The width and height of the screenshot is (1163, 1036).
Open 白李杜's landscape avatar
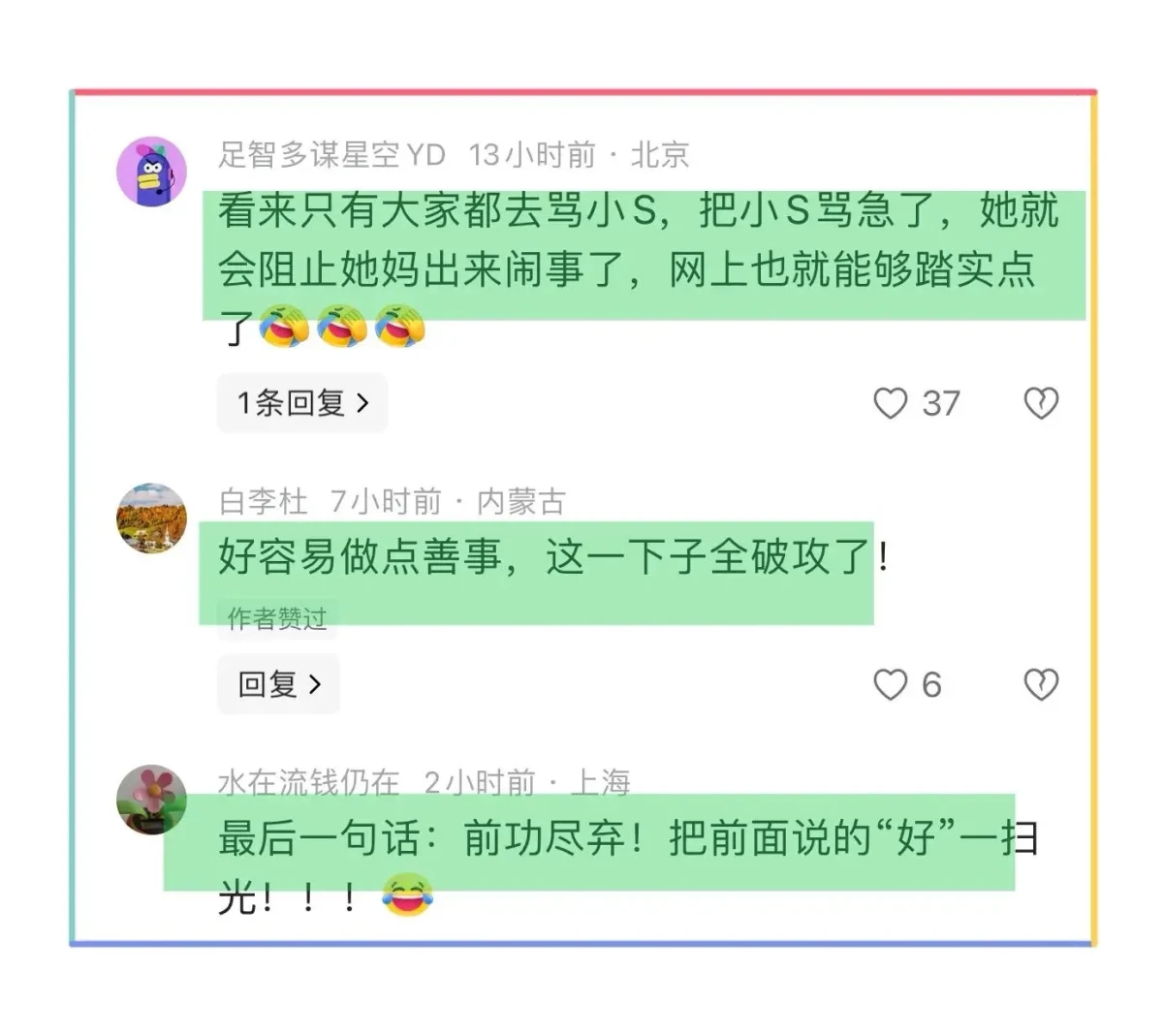152,518
